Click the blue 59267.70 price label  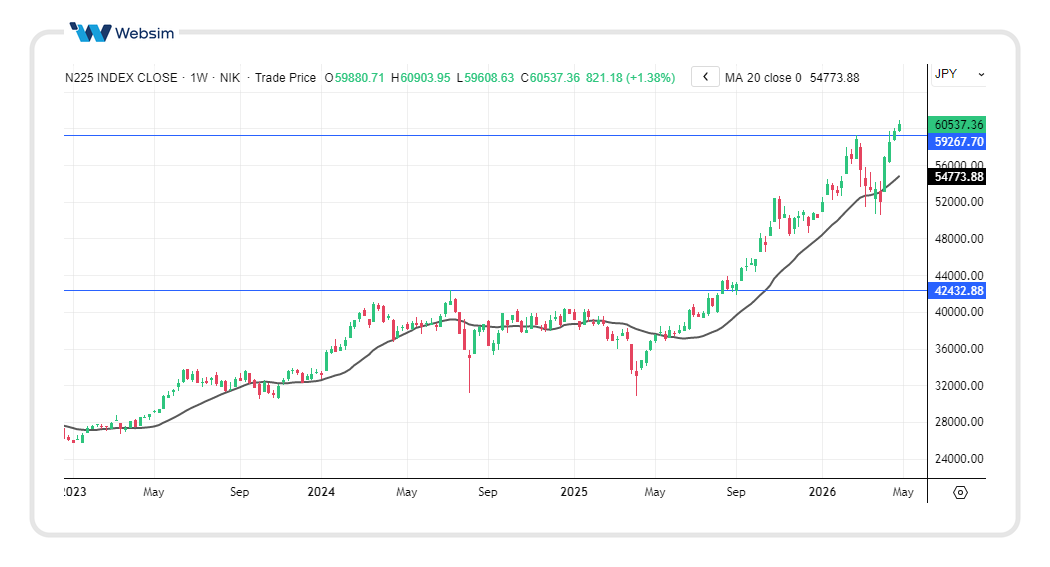pyautogui.click(x=958, y=142)
